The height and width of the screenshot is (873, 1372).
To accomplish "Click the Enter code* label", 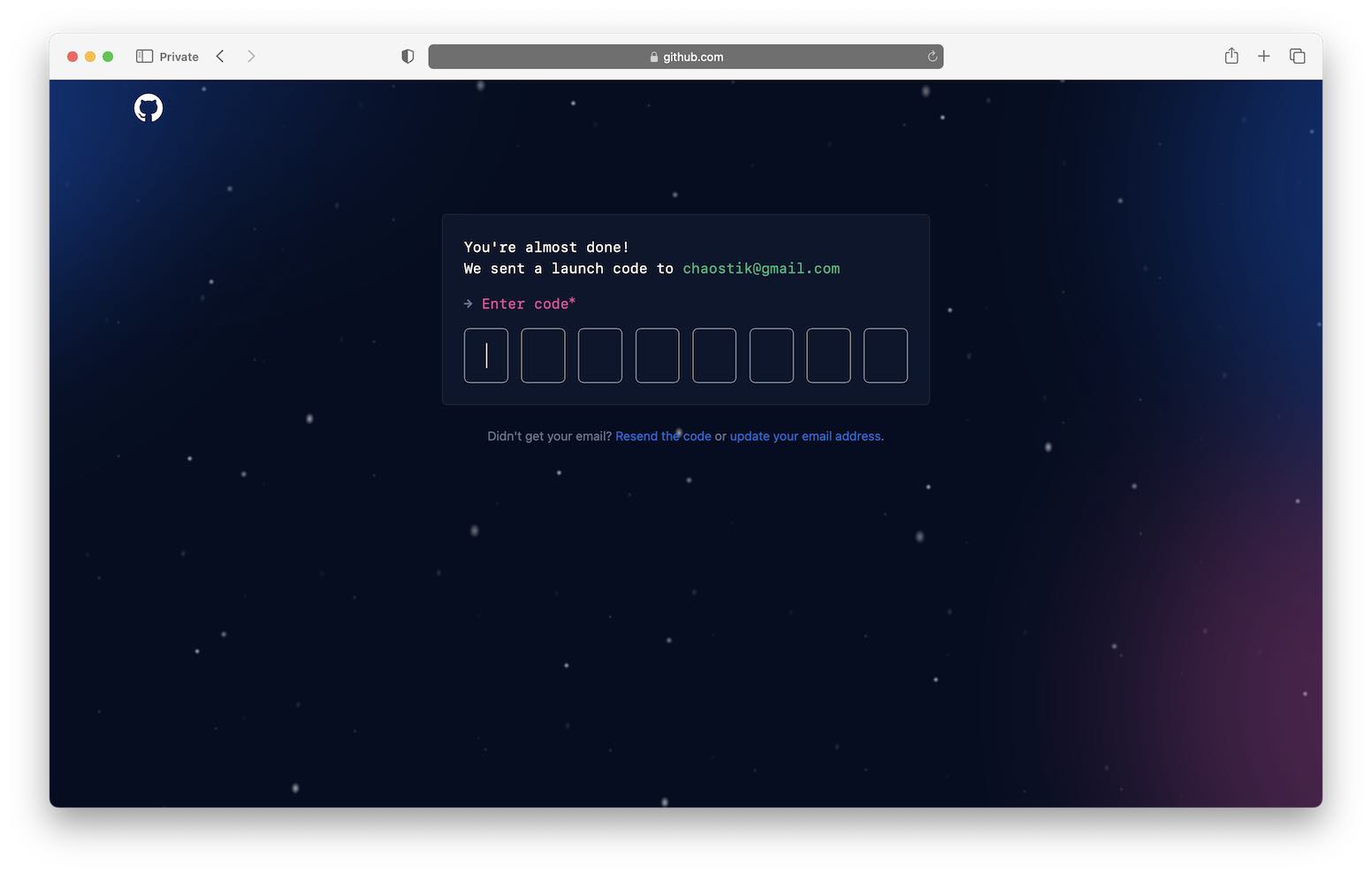I will pyautogui.click(x=529, y=303).
